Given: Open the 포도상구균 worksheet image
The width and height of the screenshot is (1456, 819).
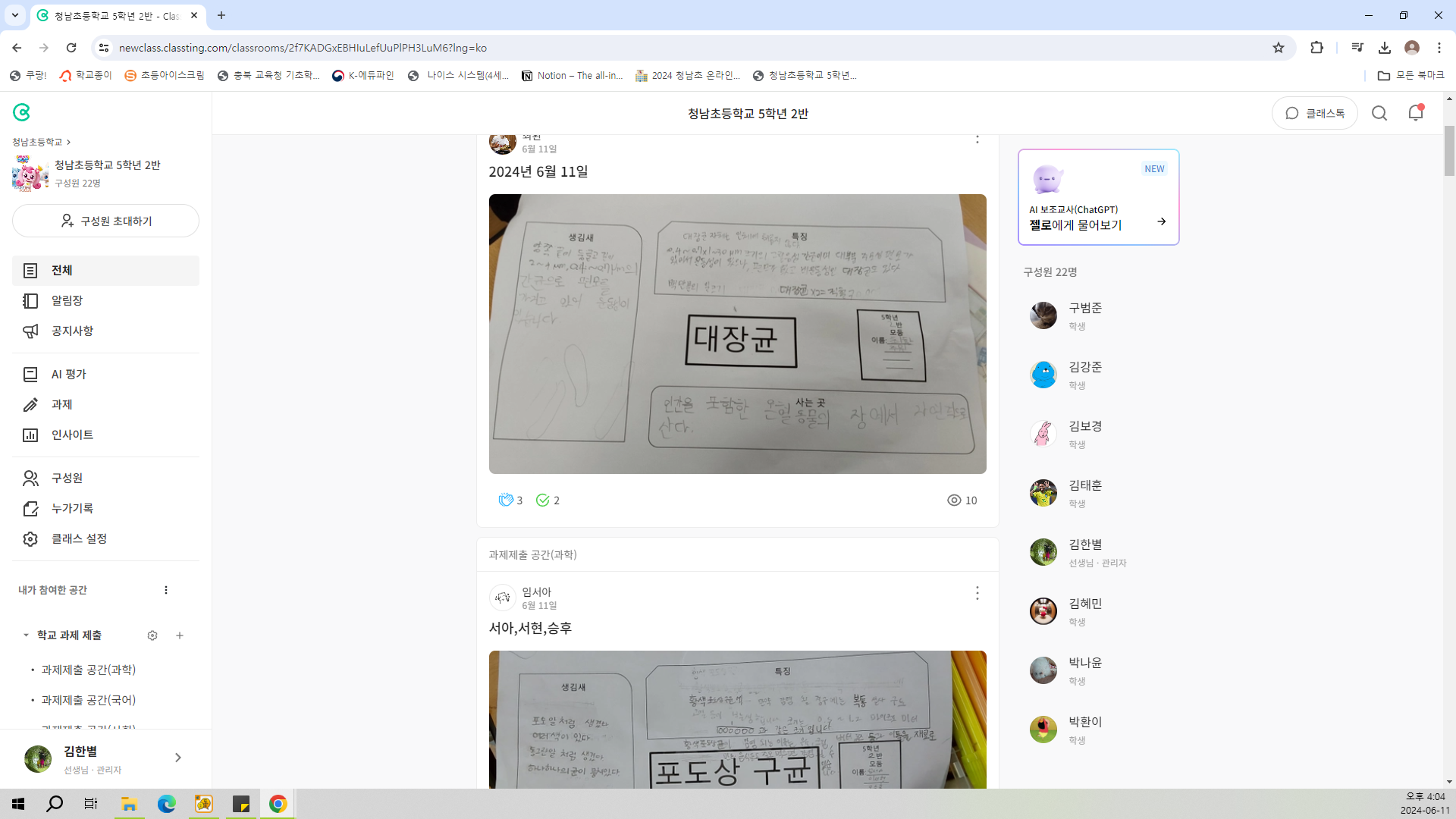Looking at the screenshot, I should coord(738,719).
